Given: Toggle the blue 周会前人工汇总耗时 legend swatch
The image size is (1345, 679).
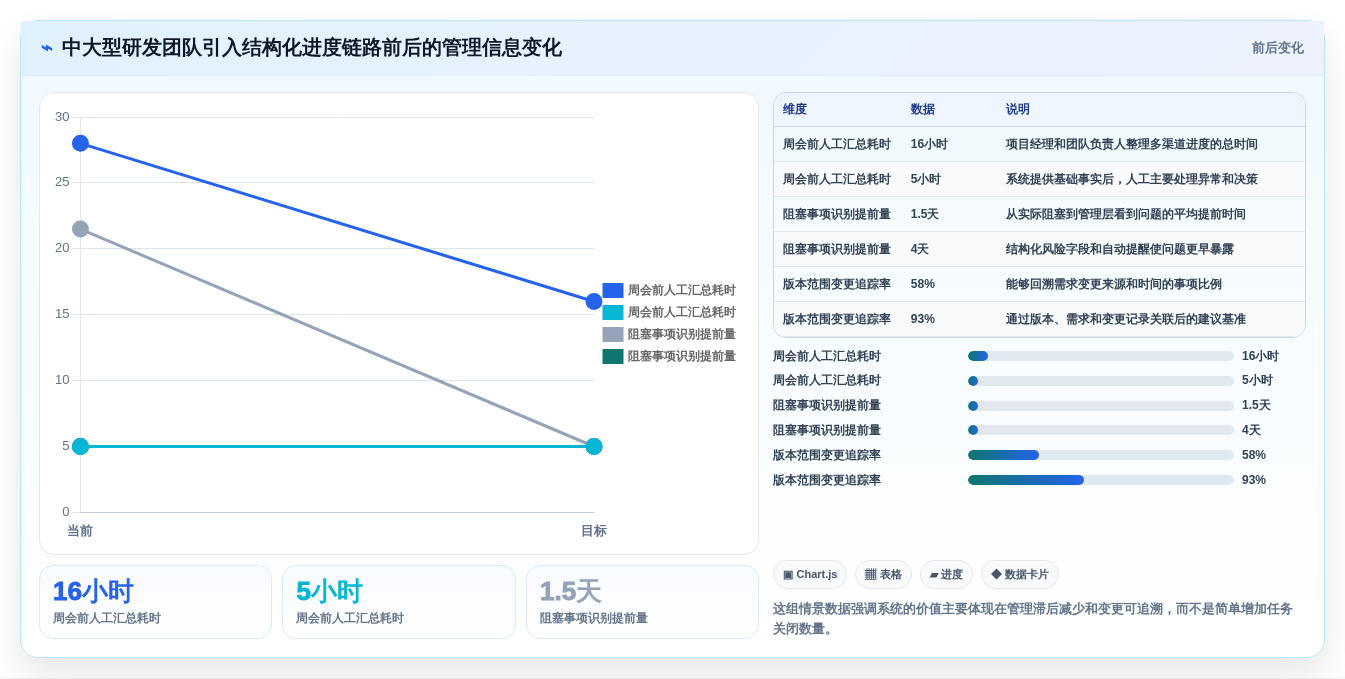Looking at the screenshot, I should tap(613, 290).
